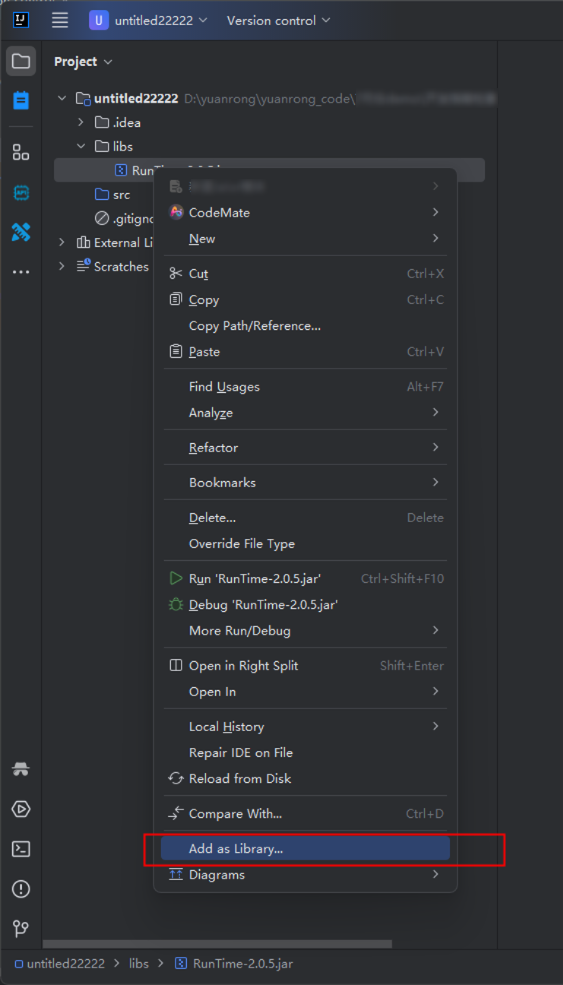Expand the .idea folder
563x985 pixels.
(80, 122)
